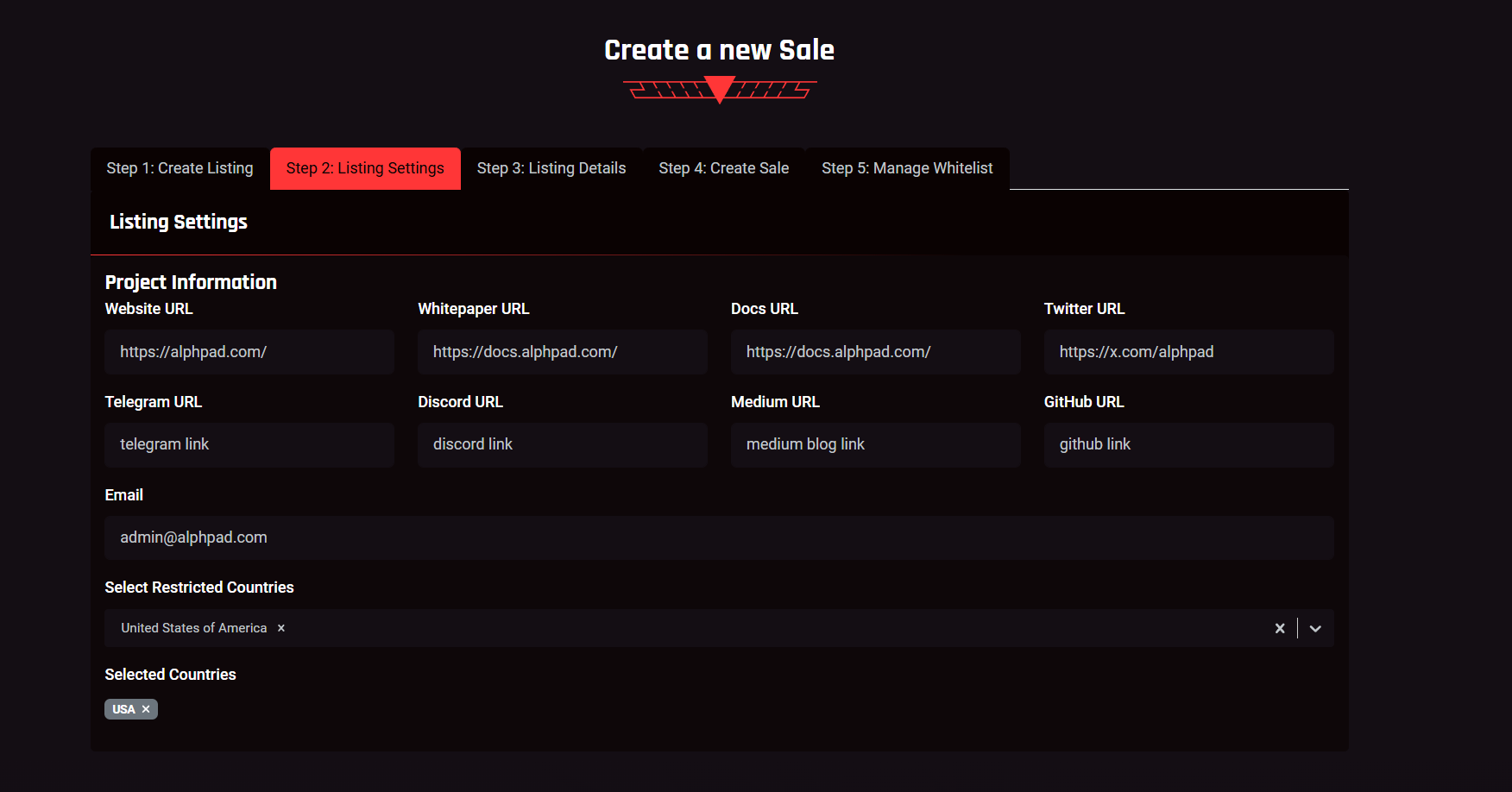Click the Telegram URL field
The width and height of the screenshot is (1512, 792).
(x=249, y=444)
